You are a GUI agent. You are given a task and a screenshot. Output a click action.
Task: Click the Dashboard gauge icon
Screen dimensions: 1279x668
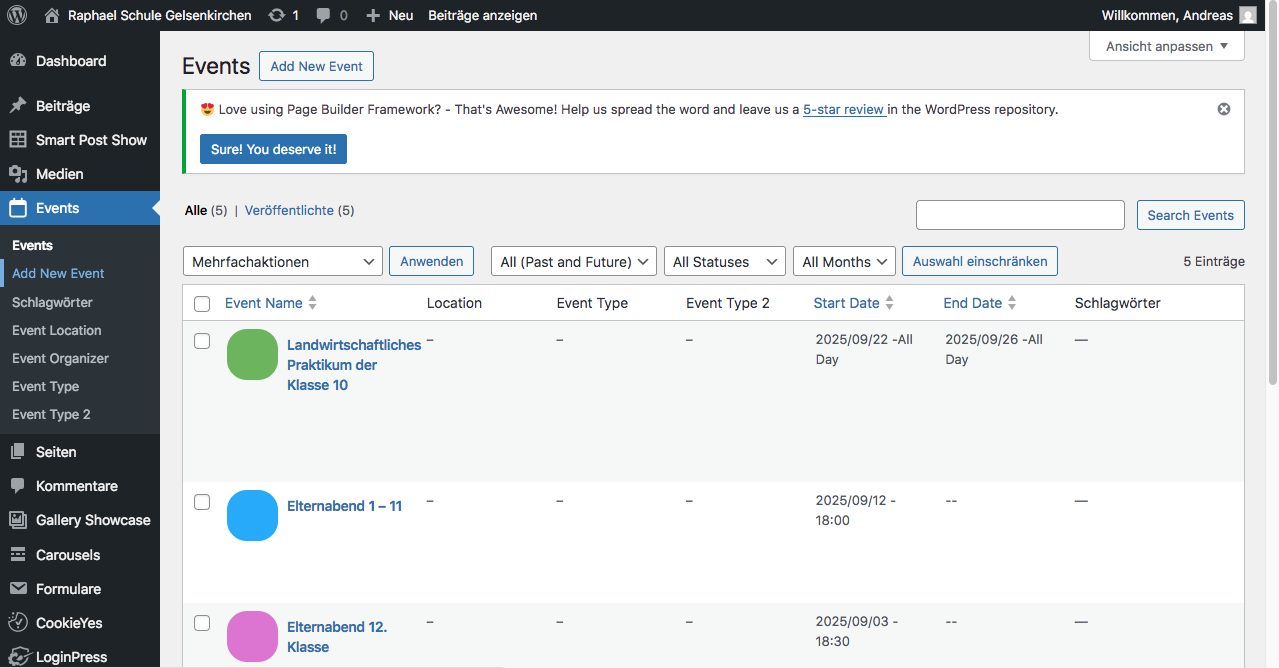(18, 61)
